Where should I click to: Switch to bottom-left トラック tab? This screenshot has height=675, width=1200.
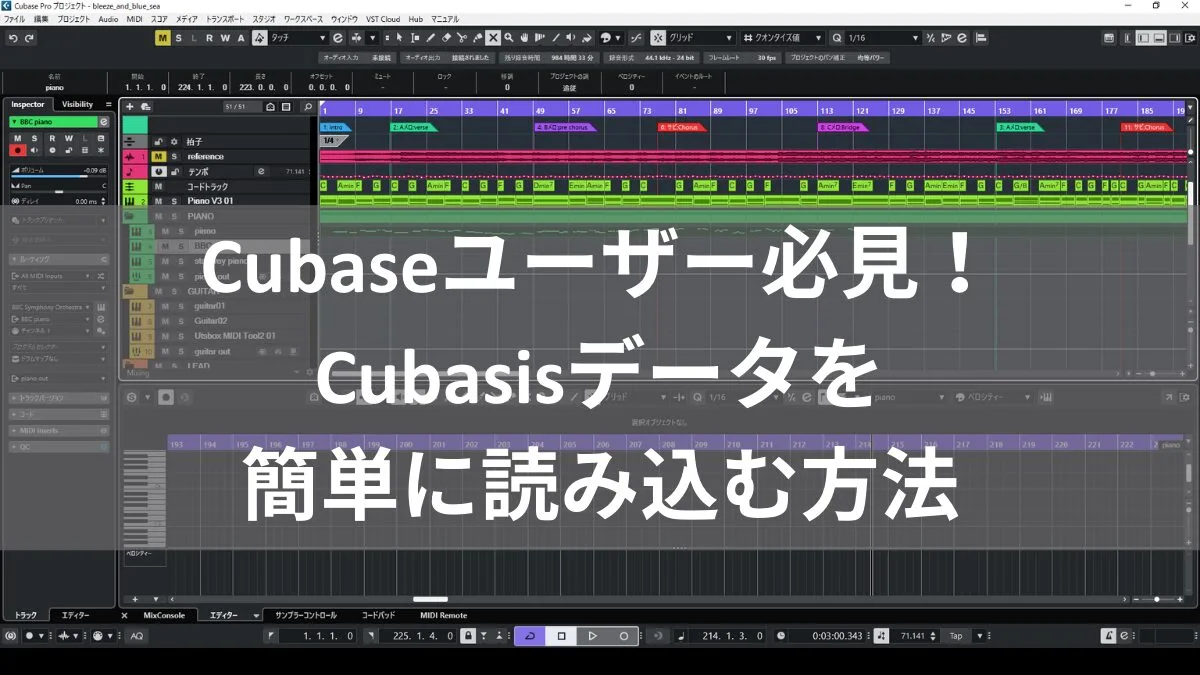[x=26, y=615]
